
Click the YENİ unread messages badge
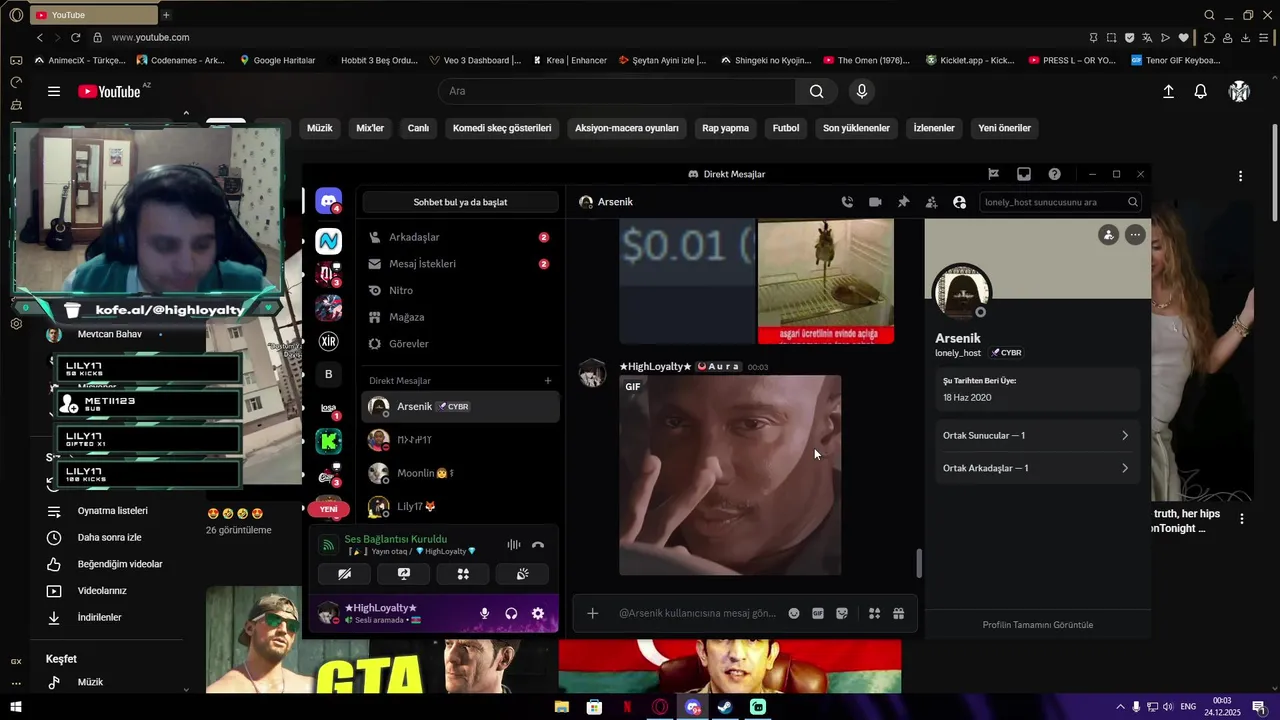pos(328,509)
